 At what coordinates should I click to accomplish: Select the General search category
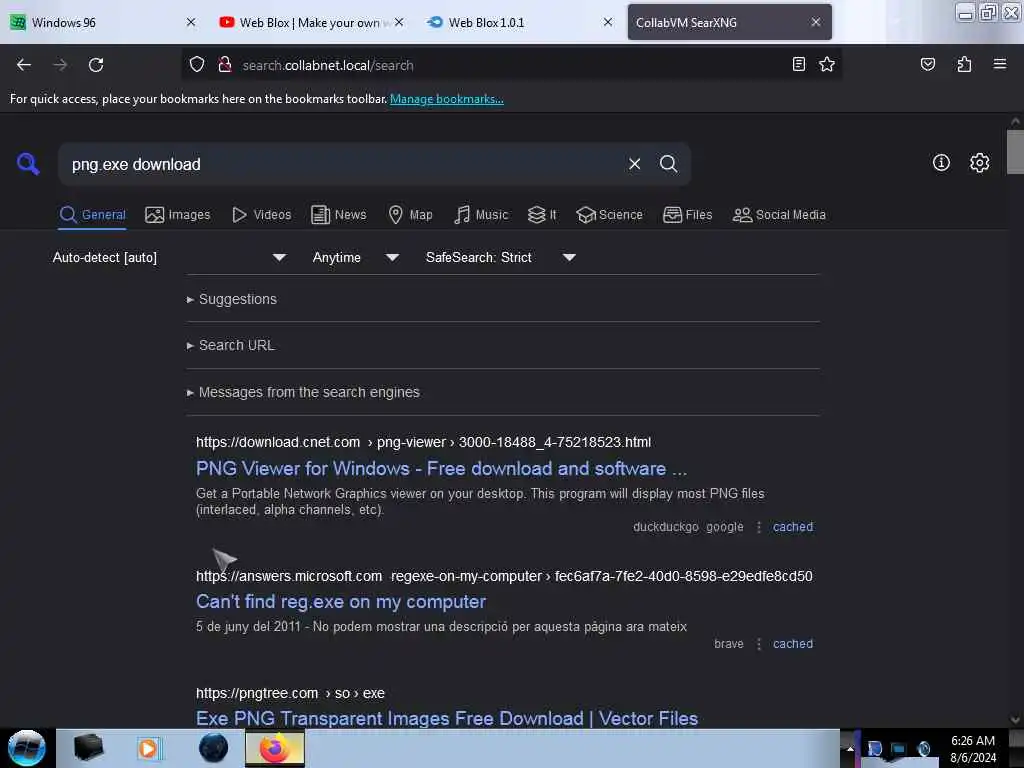coord(92,215)
